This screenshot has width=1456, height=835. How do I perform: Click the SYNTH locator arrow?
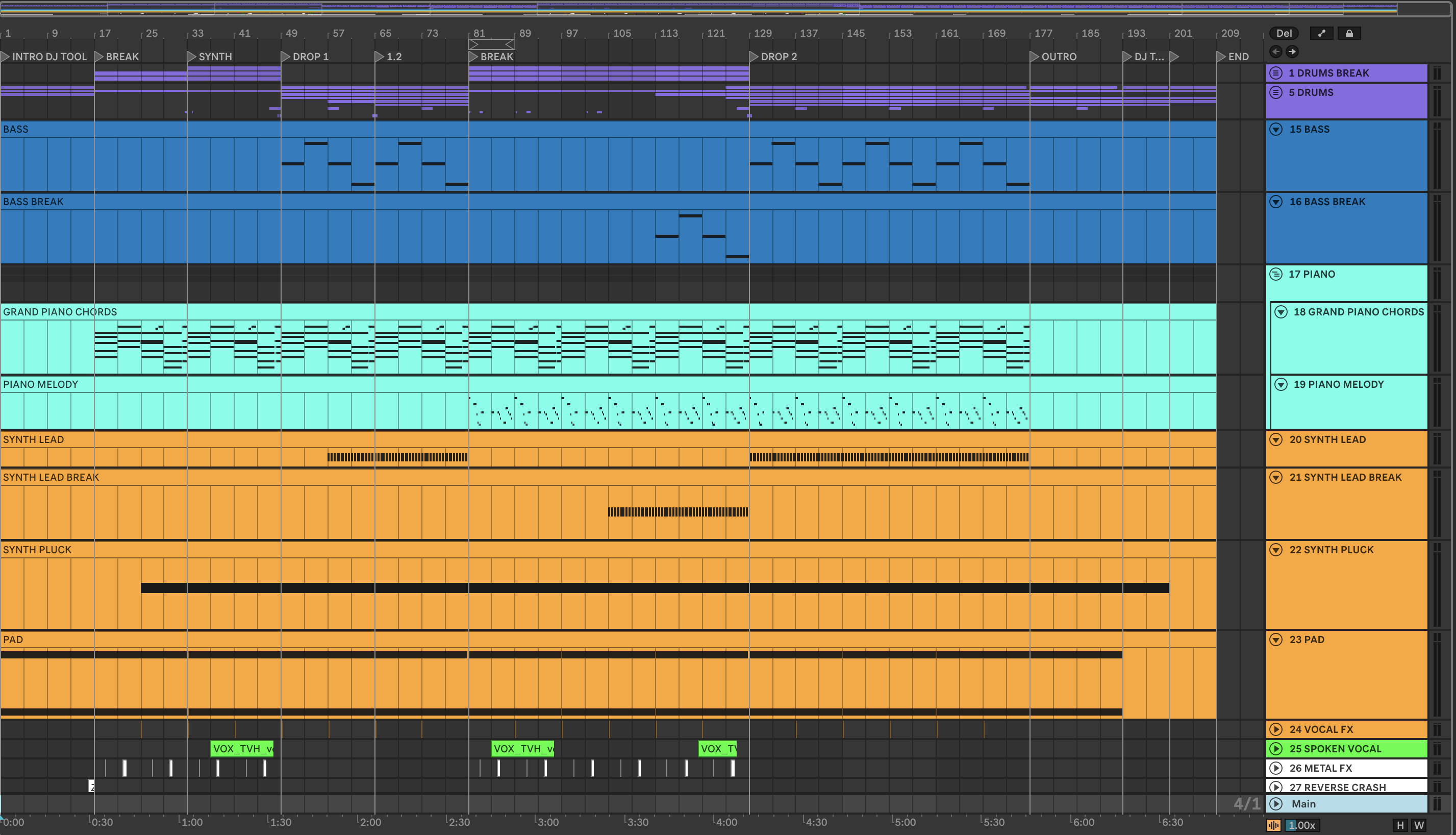[192, 57]
